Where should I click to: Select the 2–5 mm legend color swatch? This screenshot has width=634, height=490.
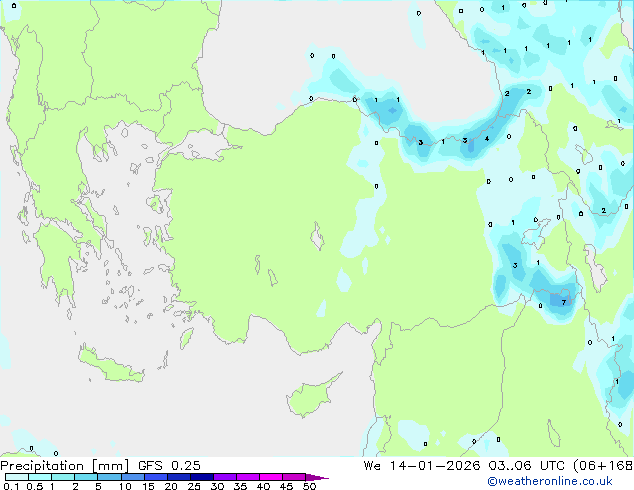click(86, 477)
